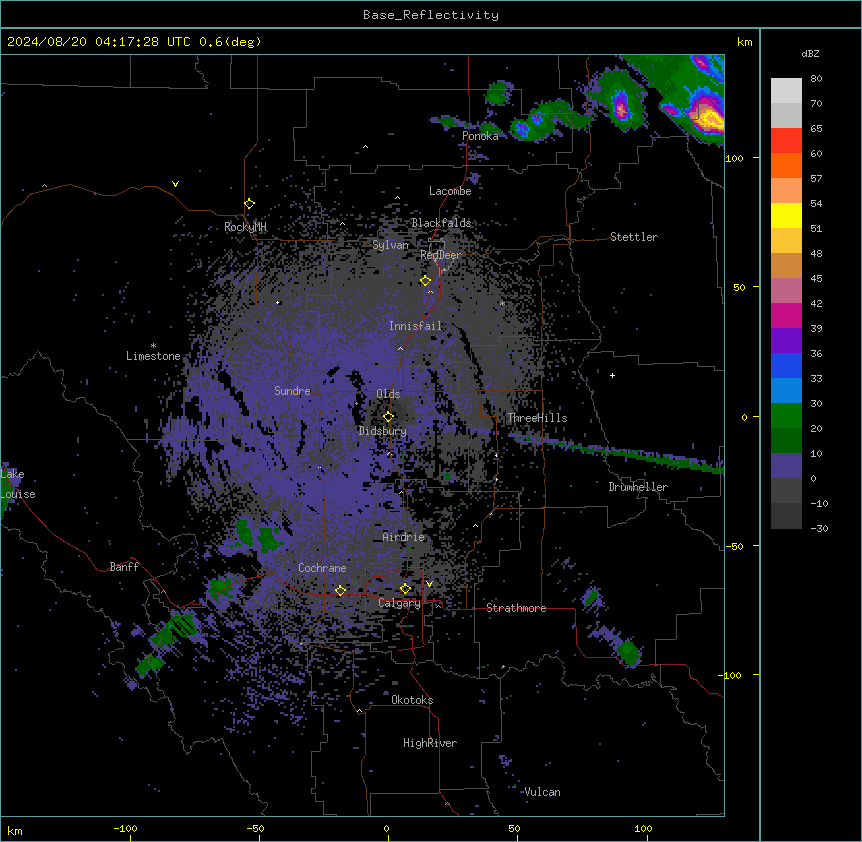Screen dimensions: 862x842
Task: Click the Blackfalds label
Action: 441,223
